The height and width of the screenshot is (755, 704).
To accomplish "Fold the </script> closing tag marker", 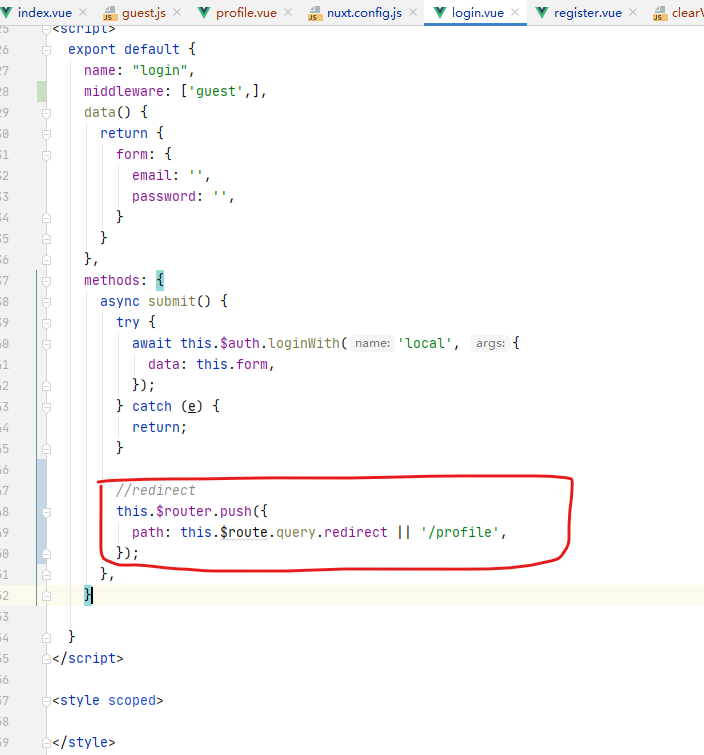I will coord(46,659).
